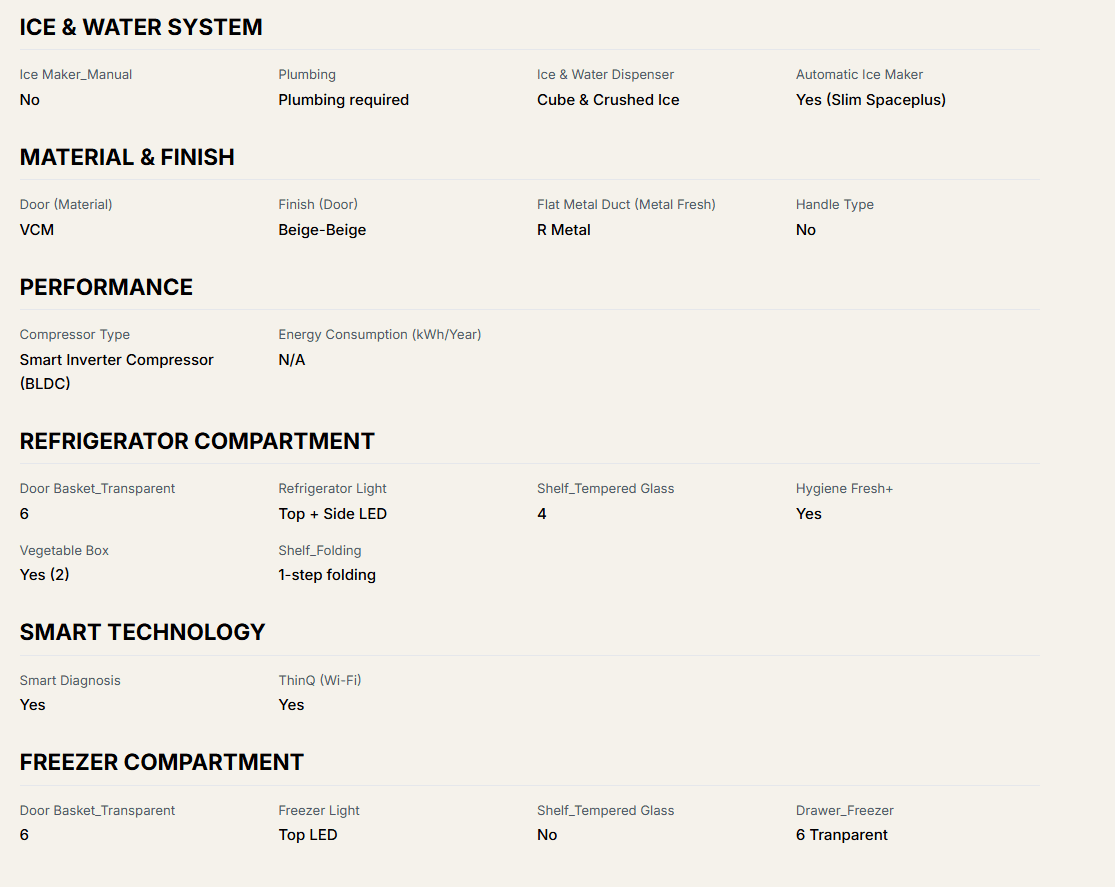Select the REFRIGERATOR COMPARTMENT heading
1115x887 pixels.
click(x=197, y=442)
